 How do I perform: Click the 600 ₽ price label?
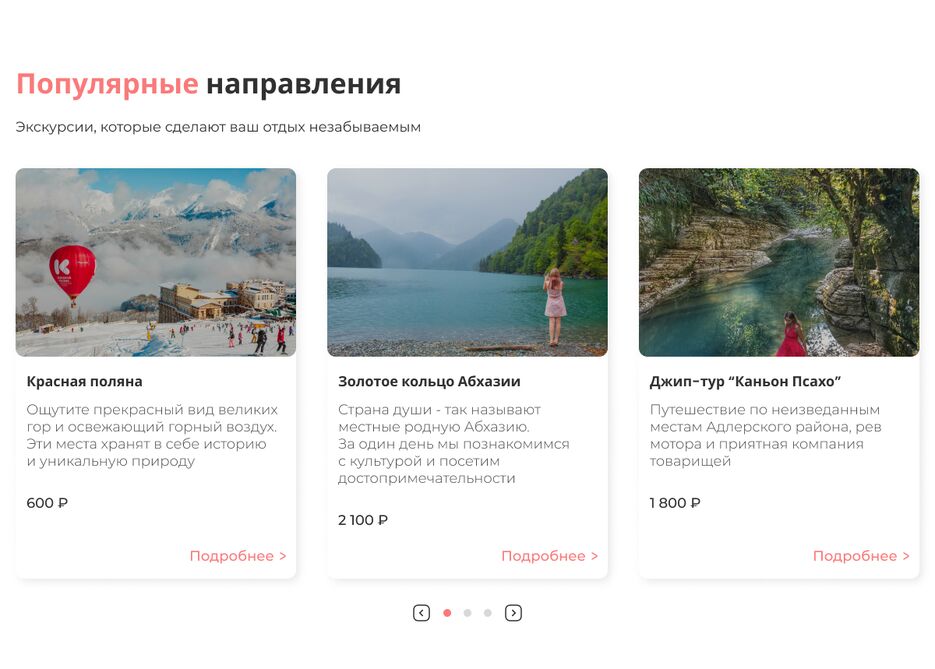point(47,503)
